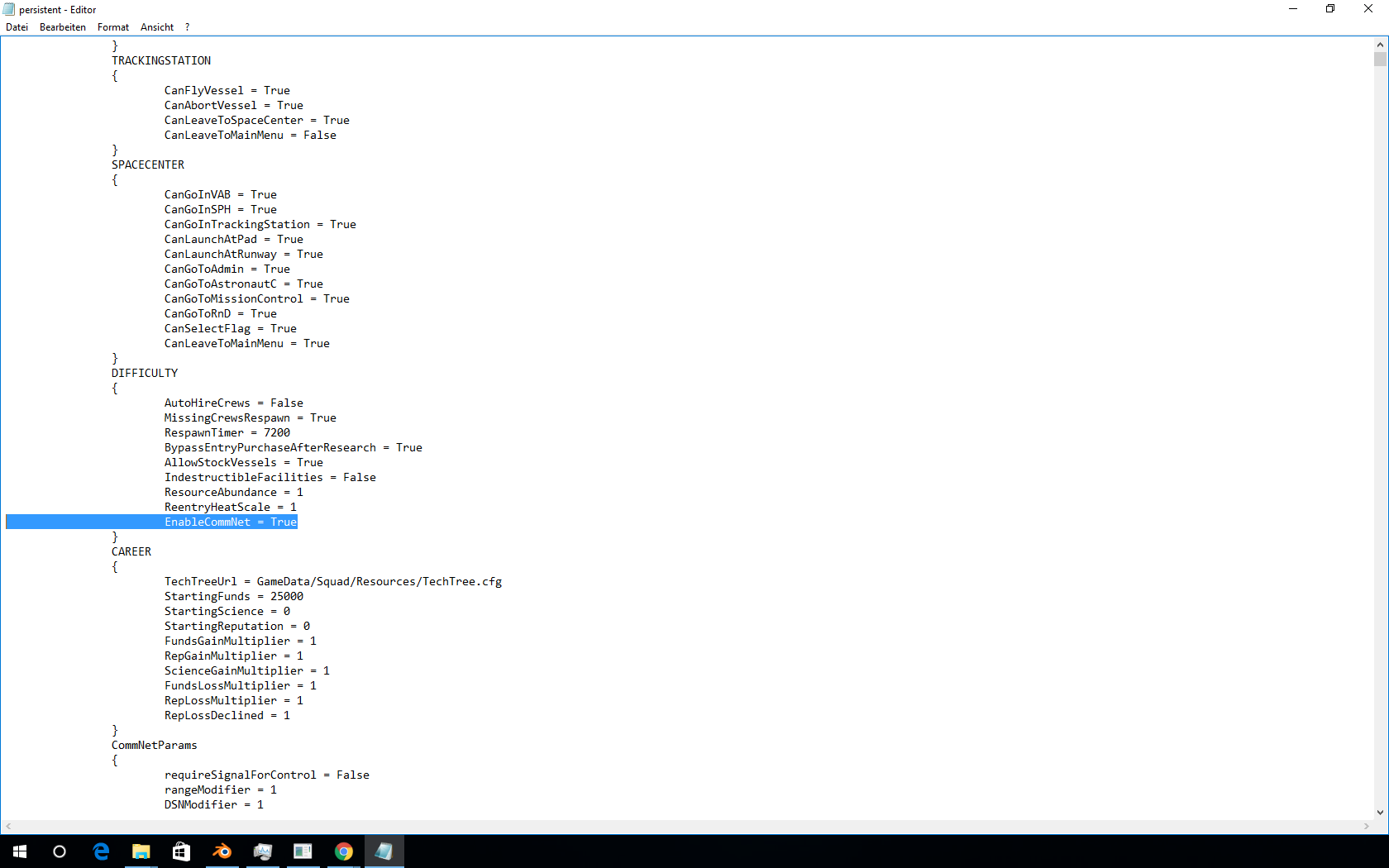This screenshot has height=868, width=1389.
Task: Open the Windows Start menu
Action: point(20,851)
